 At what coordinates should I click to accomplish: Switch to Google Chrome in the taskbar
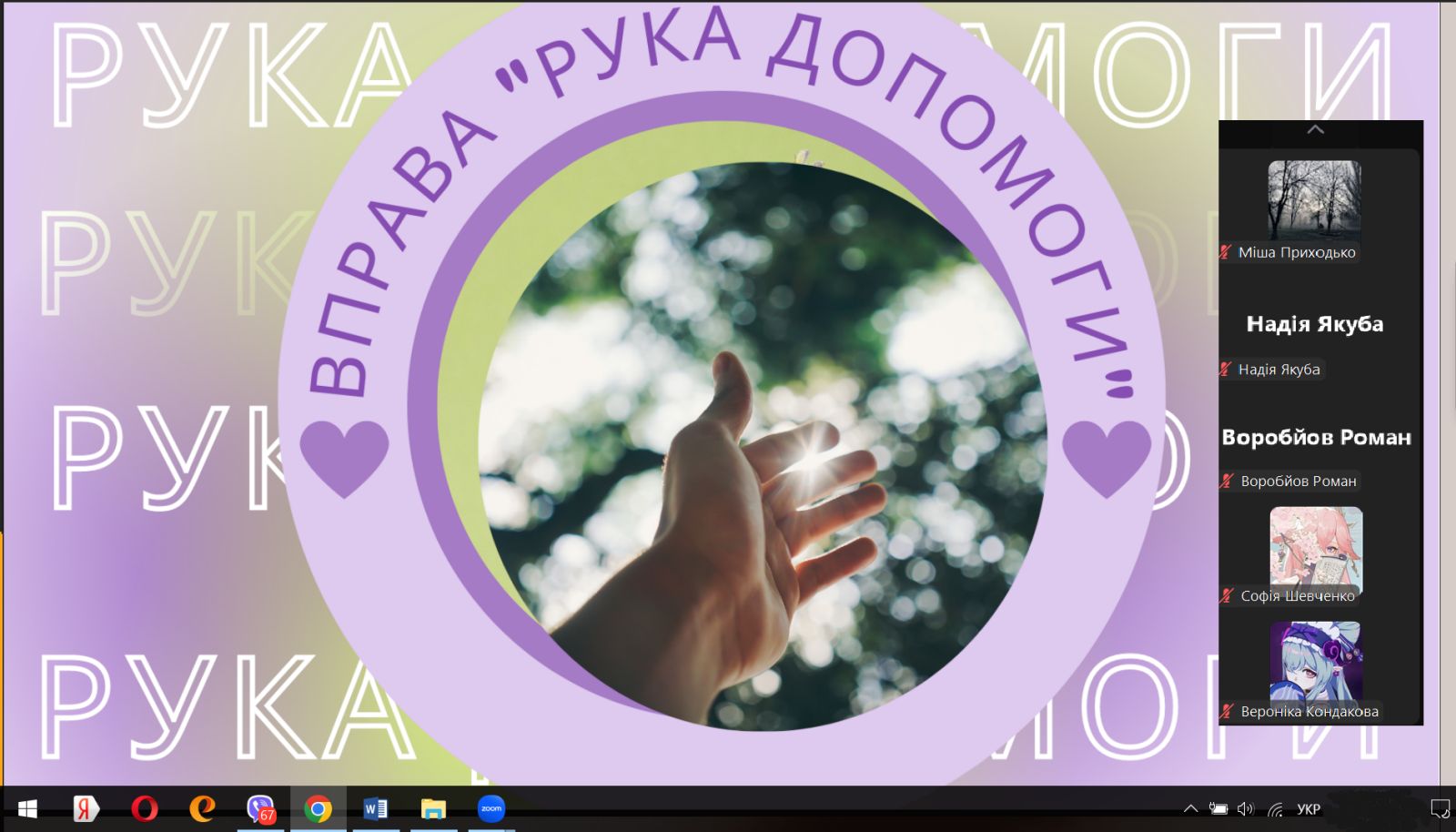coord(318,808)
